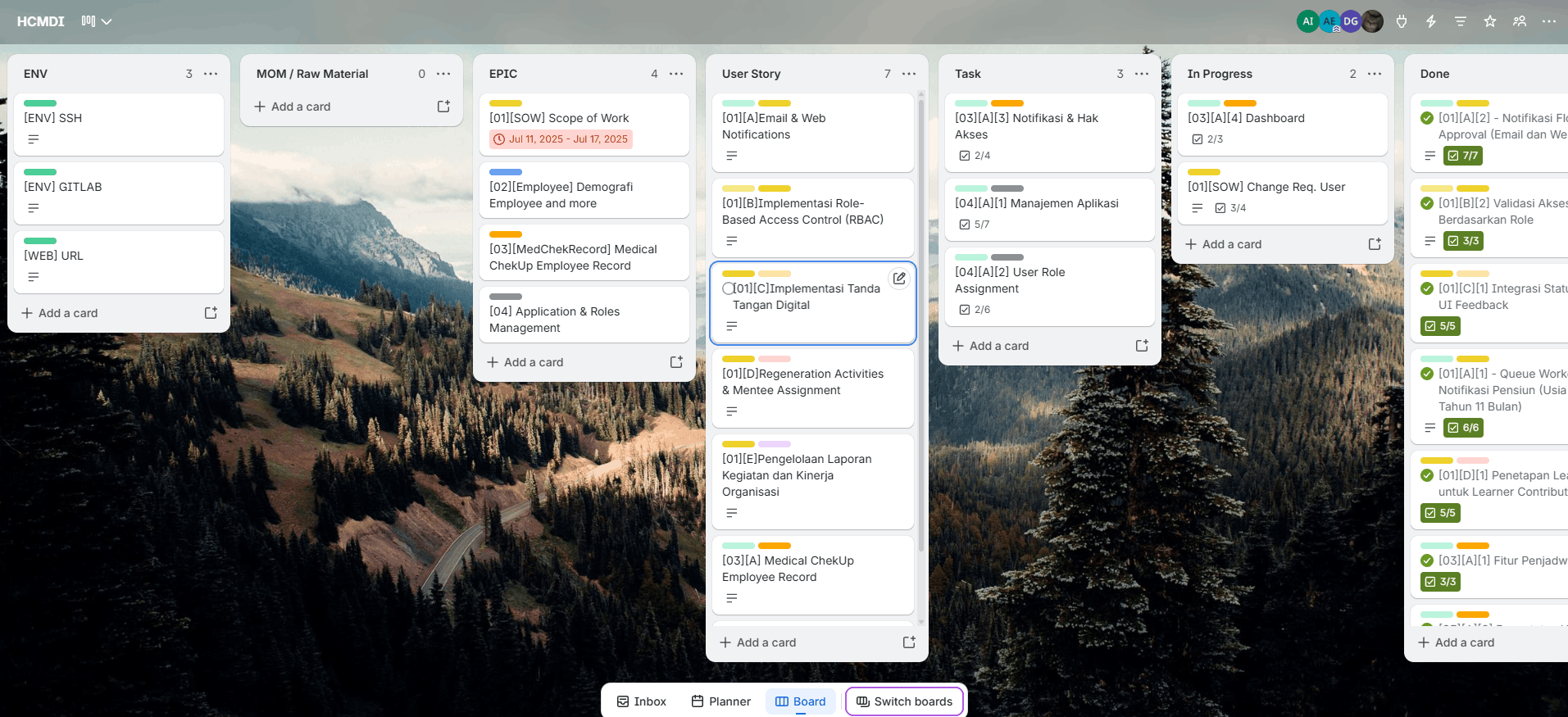Create card from template in MOM list
The height and width of the screenshot is (717, 1568).
443,107
